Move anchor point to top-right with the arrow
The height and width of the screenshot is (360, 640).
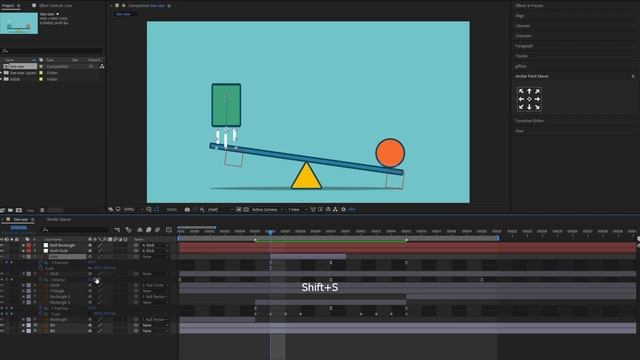(537, 91)
